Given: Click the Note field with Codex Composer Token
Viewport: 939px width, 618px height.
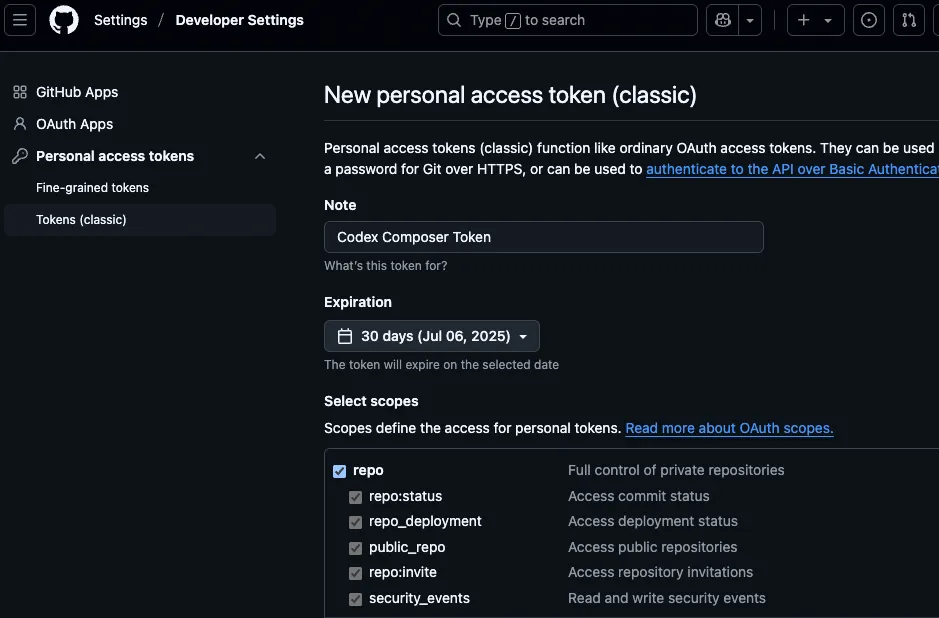Looking at the screenshot, I should 544,237.
